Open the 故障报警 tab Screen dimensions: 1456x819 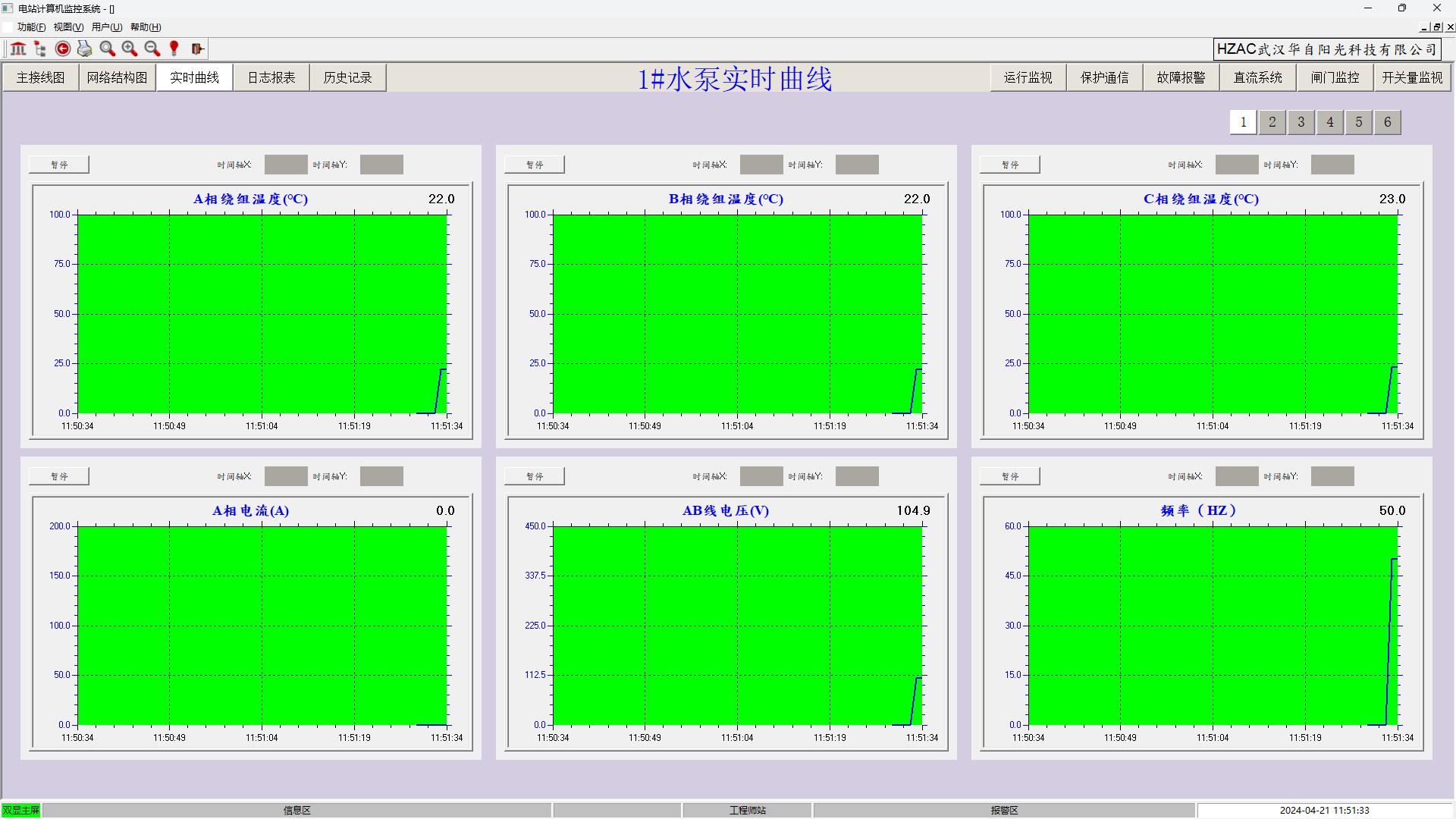pos(1181,77)
